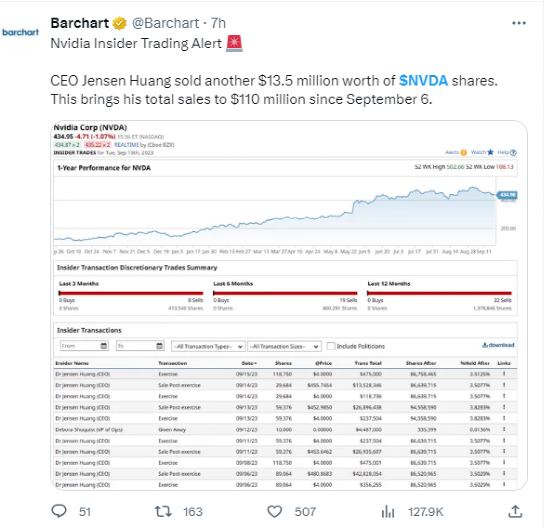The image size is (553, 528).
Task: Toggle the Include Politicians checkbox
Action: (330, 346)
